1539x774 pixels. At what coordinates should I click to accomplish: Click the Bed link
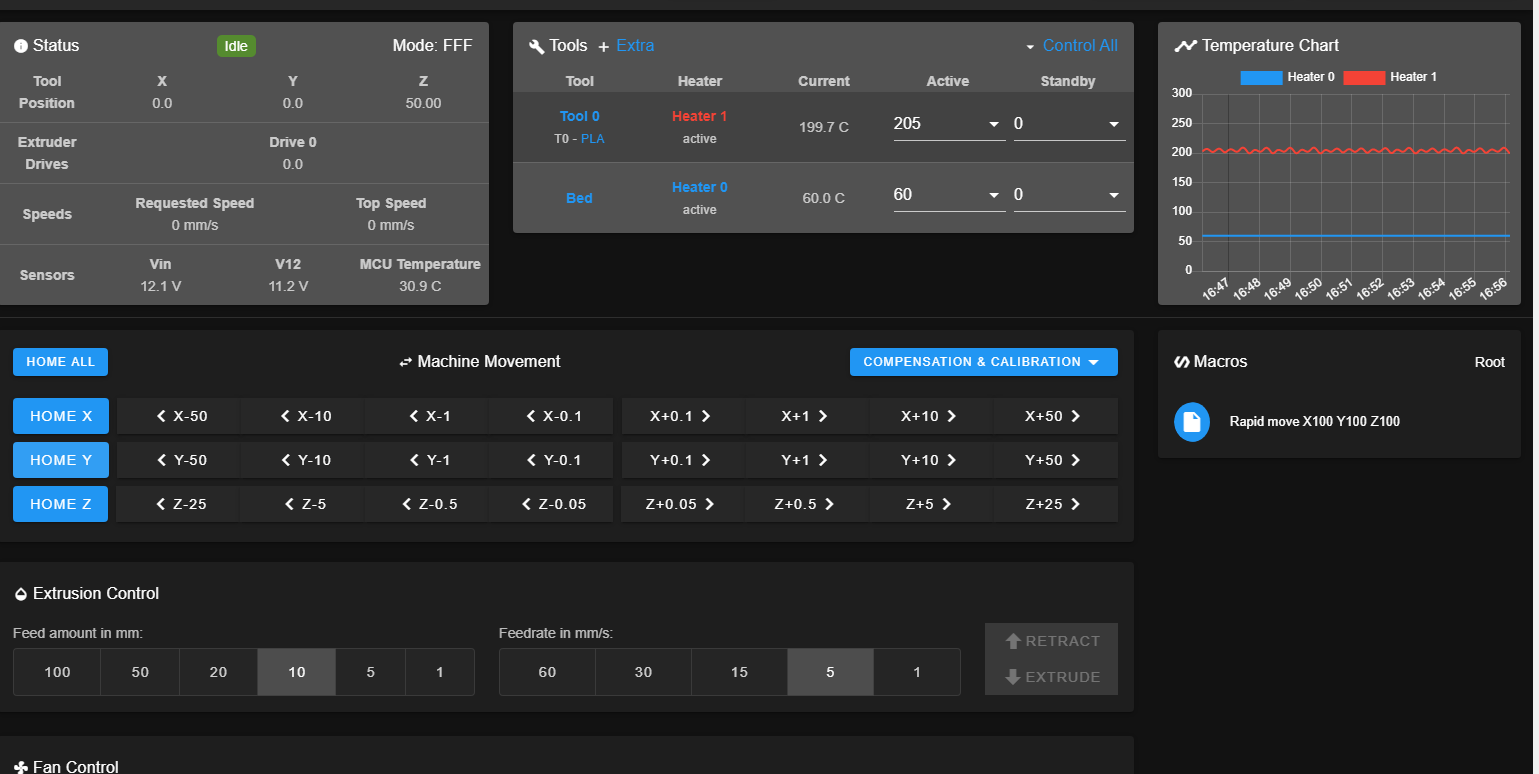pos(579,198)
